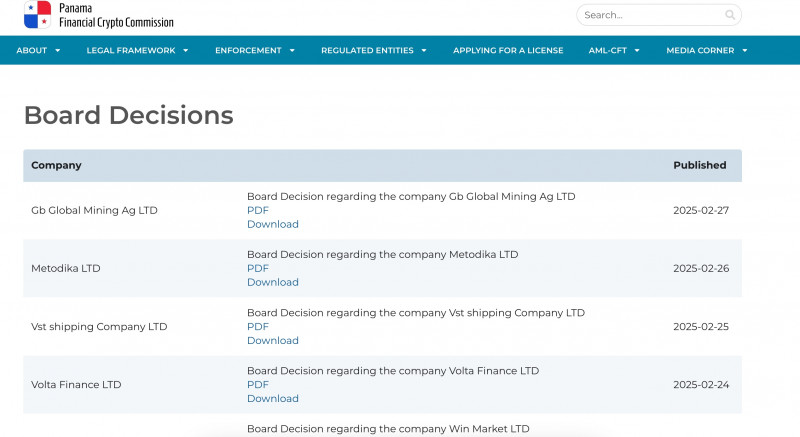Open PDF link for Vst shipping Company
This screenshot has height=437, width=800.
(x=258, y=326)
